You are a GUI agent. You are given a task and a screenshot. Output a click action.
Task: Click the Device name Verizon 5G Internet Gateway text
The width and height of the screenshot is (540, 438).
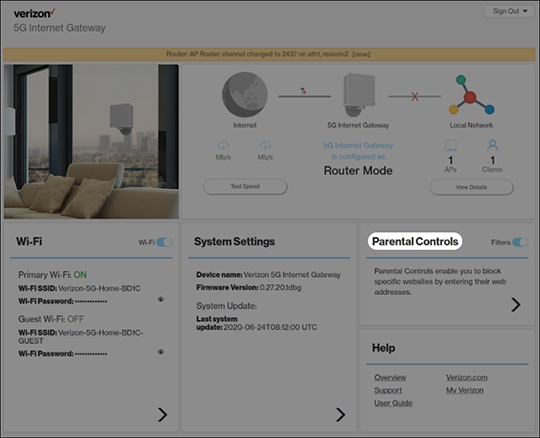click(269, 275)
